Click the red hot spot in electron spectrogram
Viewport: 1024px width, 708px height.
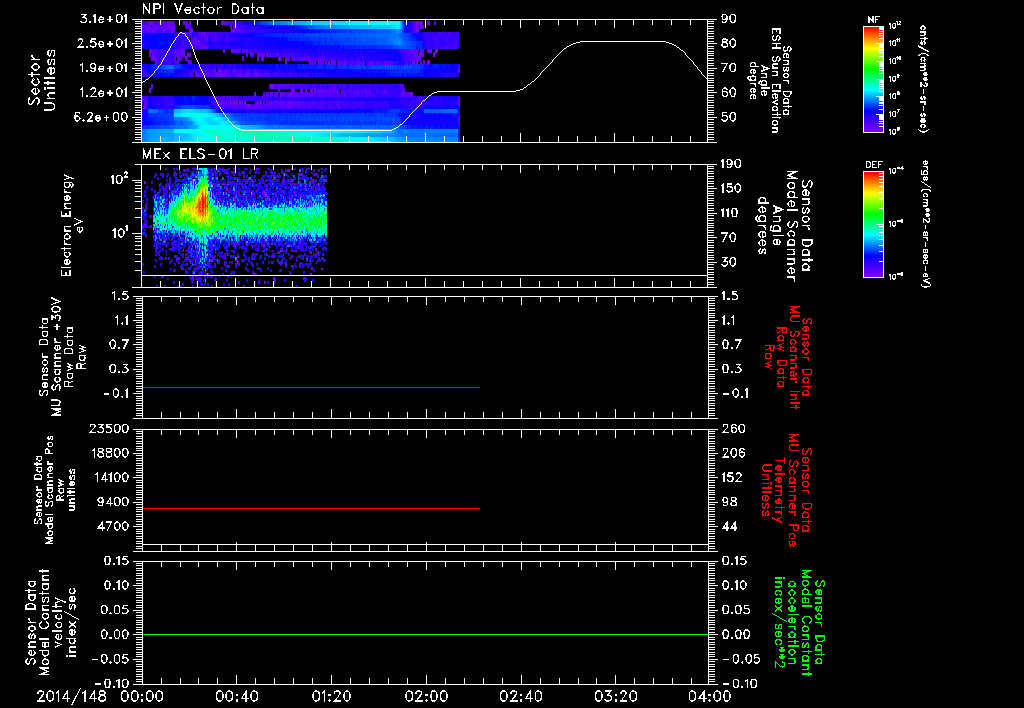[x=202, y=204]
